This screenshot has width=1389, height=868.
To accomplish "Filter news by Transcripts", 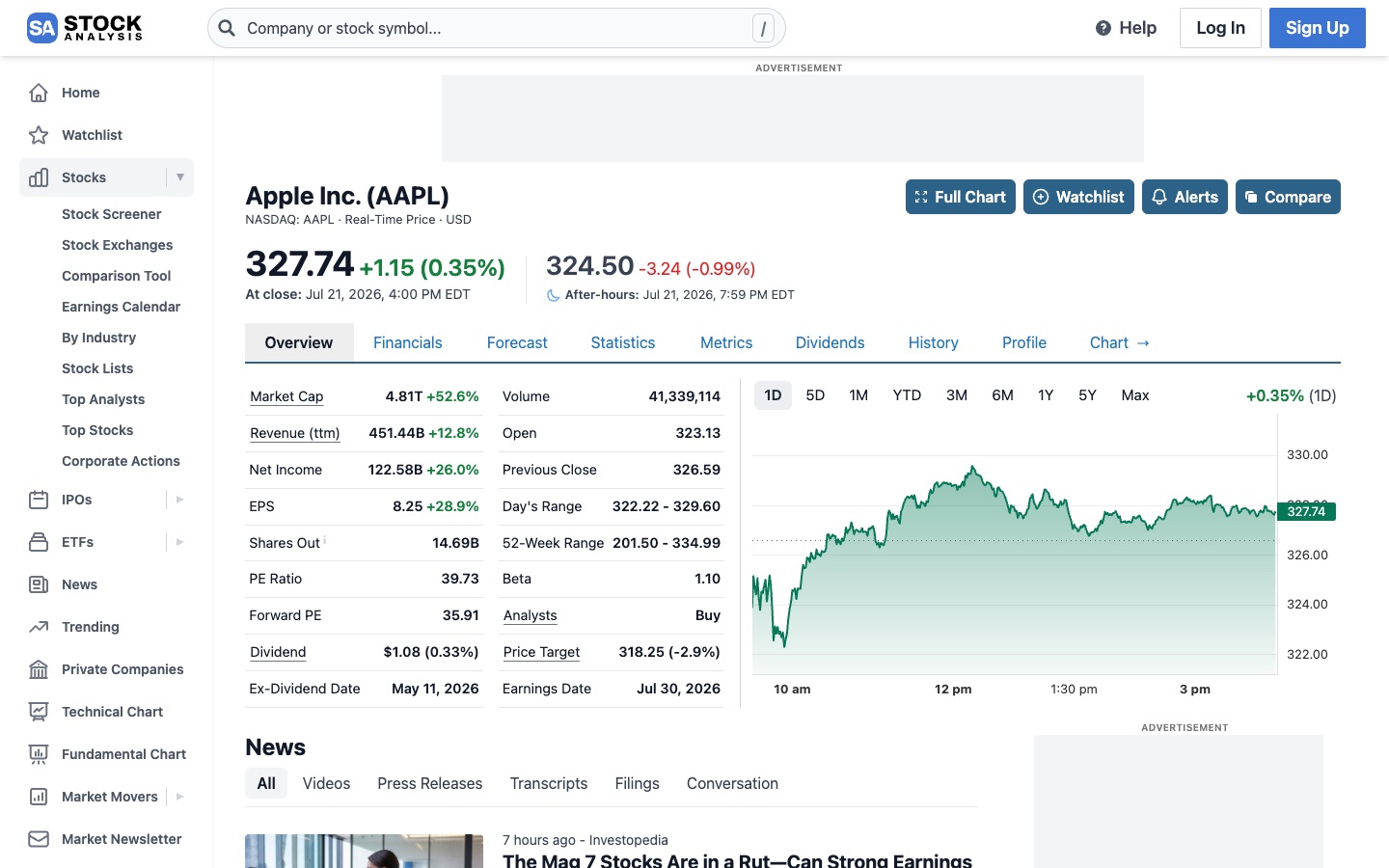I will click(549, 783).
